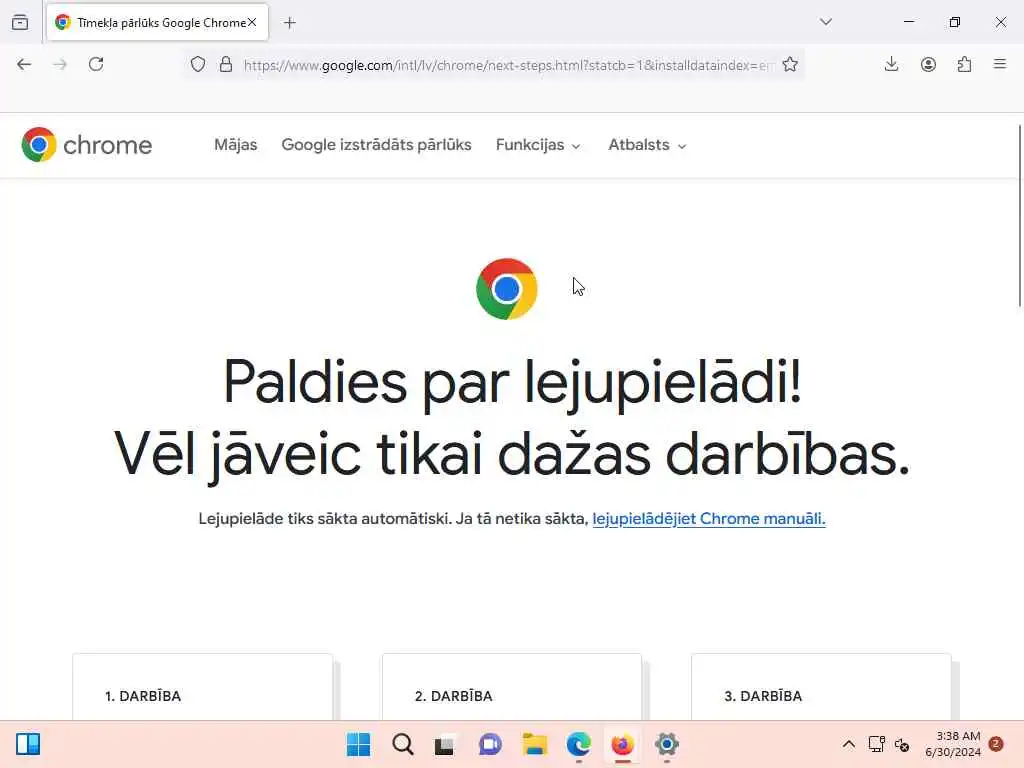Expand the Atbalsts dropdown menu
This screenshot has height=768, width=1024.
(647, 145)
